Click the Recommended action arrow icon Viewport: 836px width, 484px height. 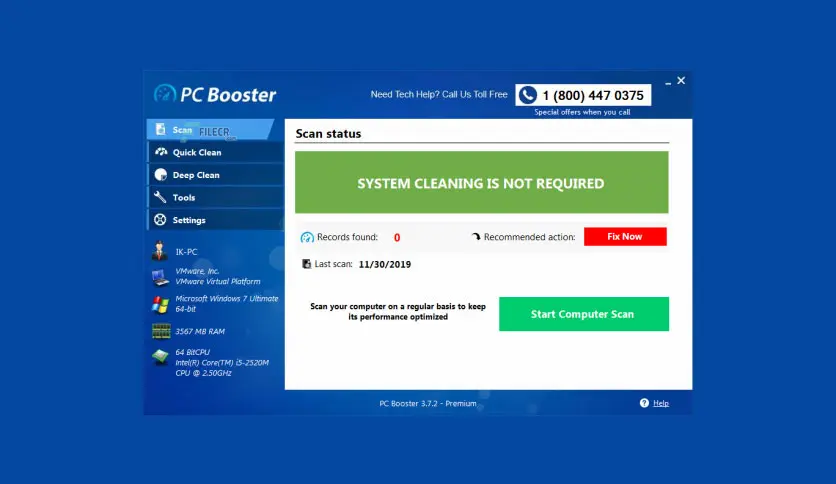476,236
